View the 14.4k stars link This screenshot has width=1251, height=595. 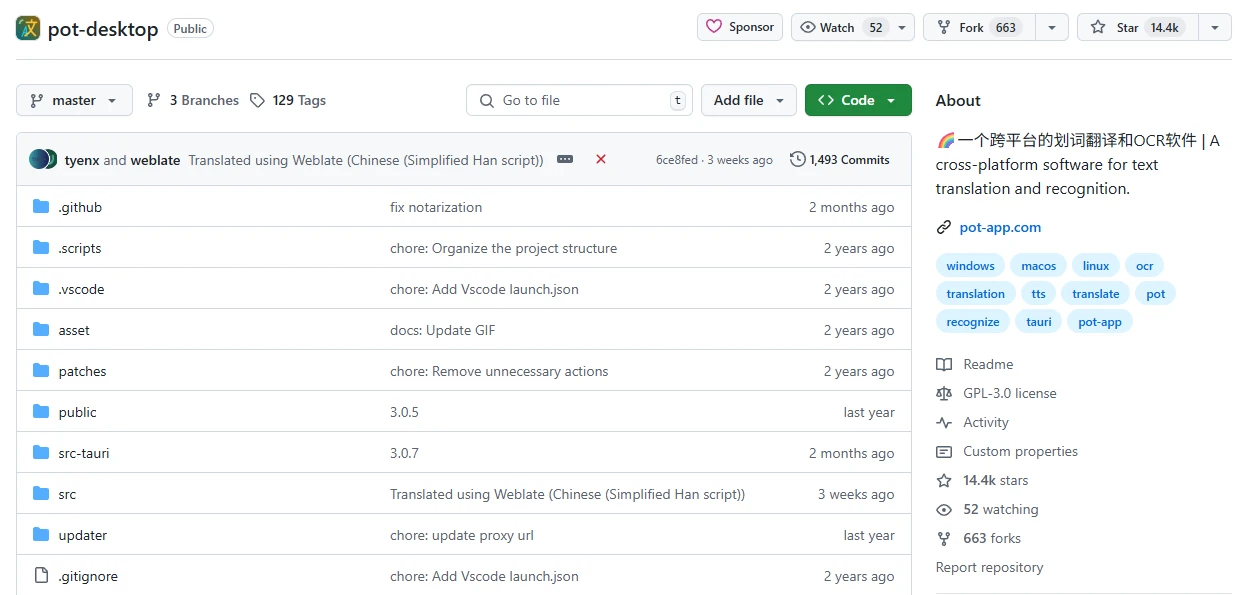click(x=982, y=480)
